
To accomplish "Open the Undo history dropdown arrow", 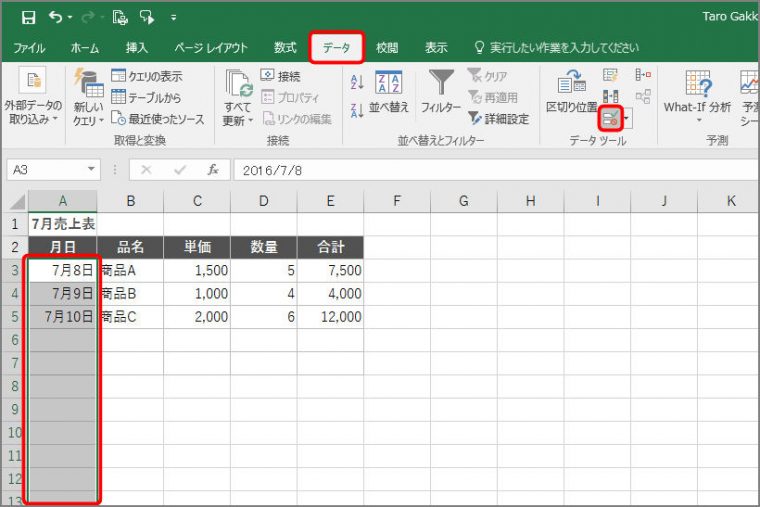I will click(x=70, y=17).
